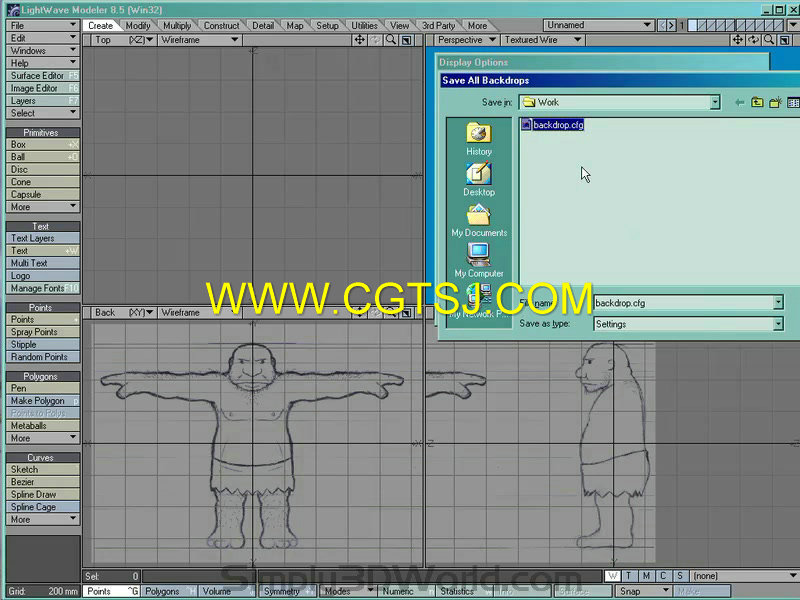Open the Top viewport Wireframe rendering dropdown
The width and height of the screenshot is (800, 600).
coord(199,40)
